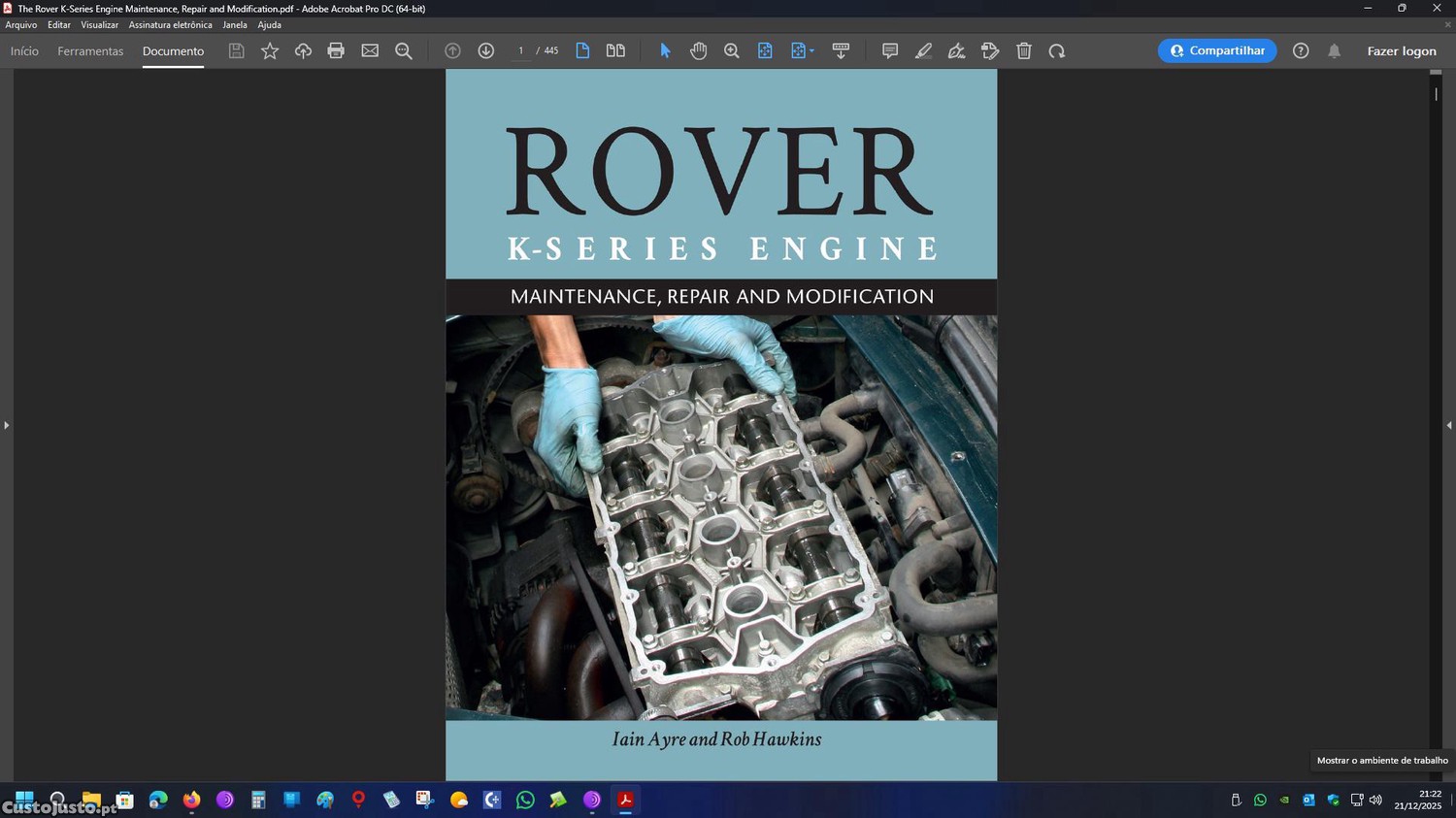Expand the left navigation pane
The image size is (1456, 818).
click(6, 425)
